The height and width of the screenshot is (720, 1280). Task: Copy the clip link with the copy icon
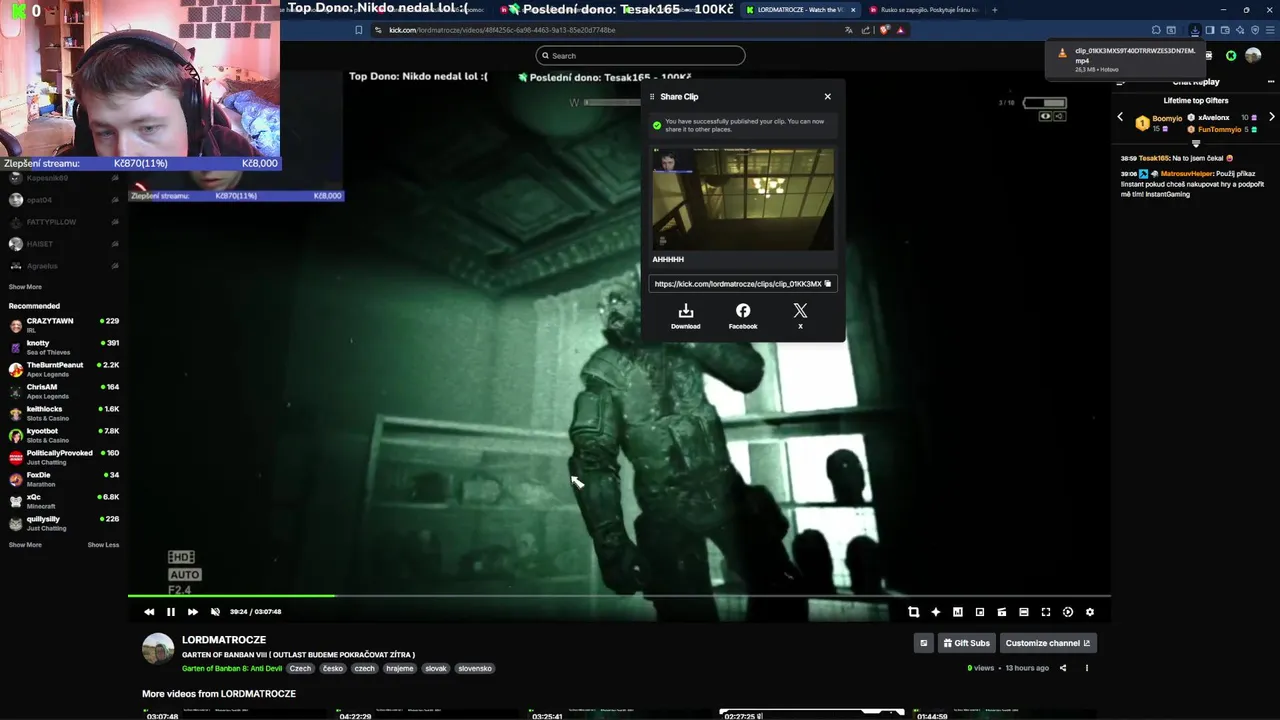(828, 284)
